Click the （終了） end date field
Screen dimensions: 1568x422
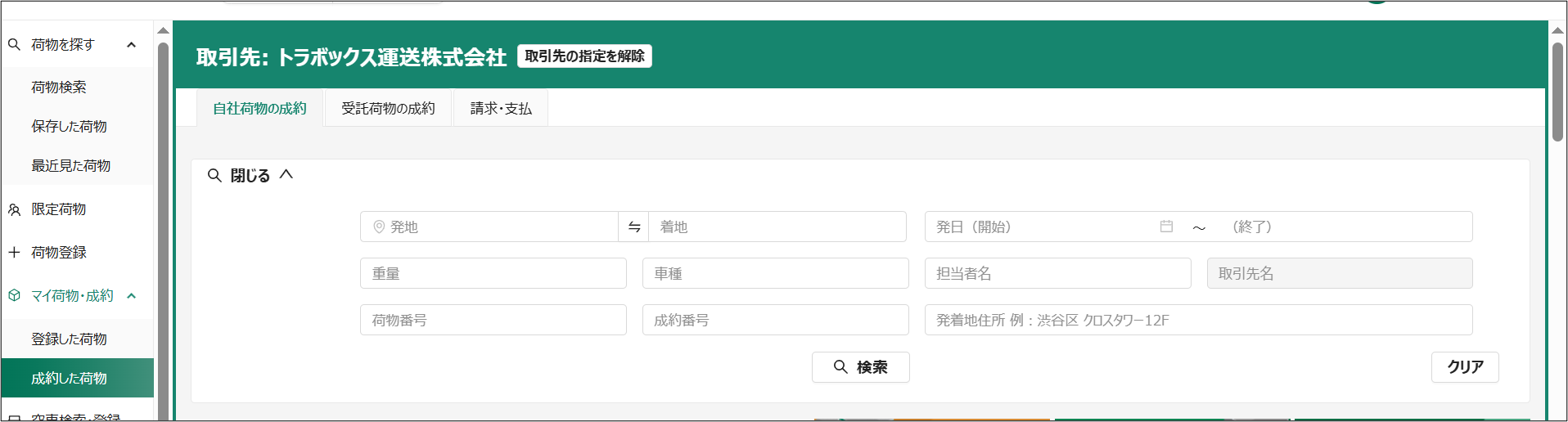pyautogui.click(x=1346, y=227)
